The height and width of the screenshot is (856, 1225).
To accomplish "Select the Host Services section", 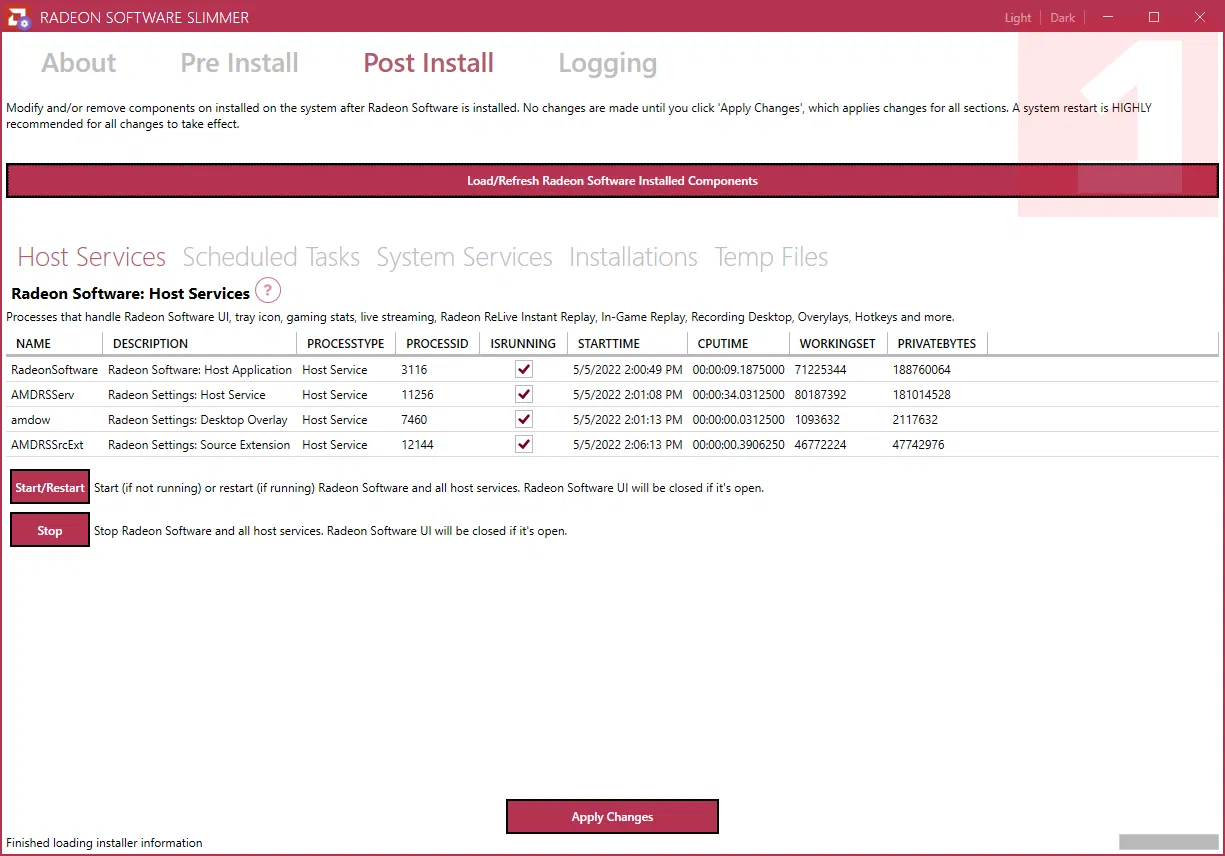I will [x=92, y=257].
